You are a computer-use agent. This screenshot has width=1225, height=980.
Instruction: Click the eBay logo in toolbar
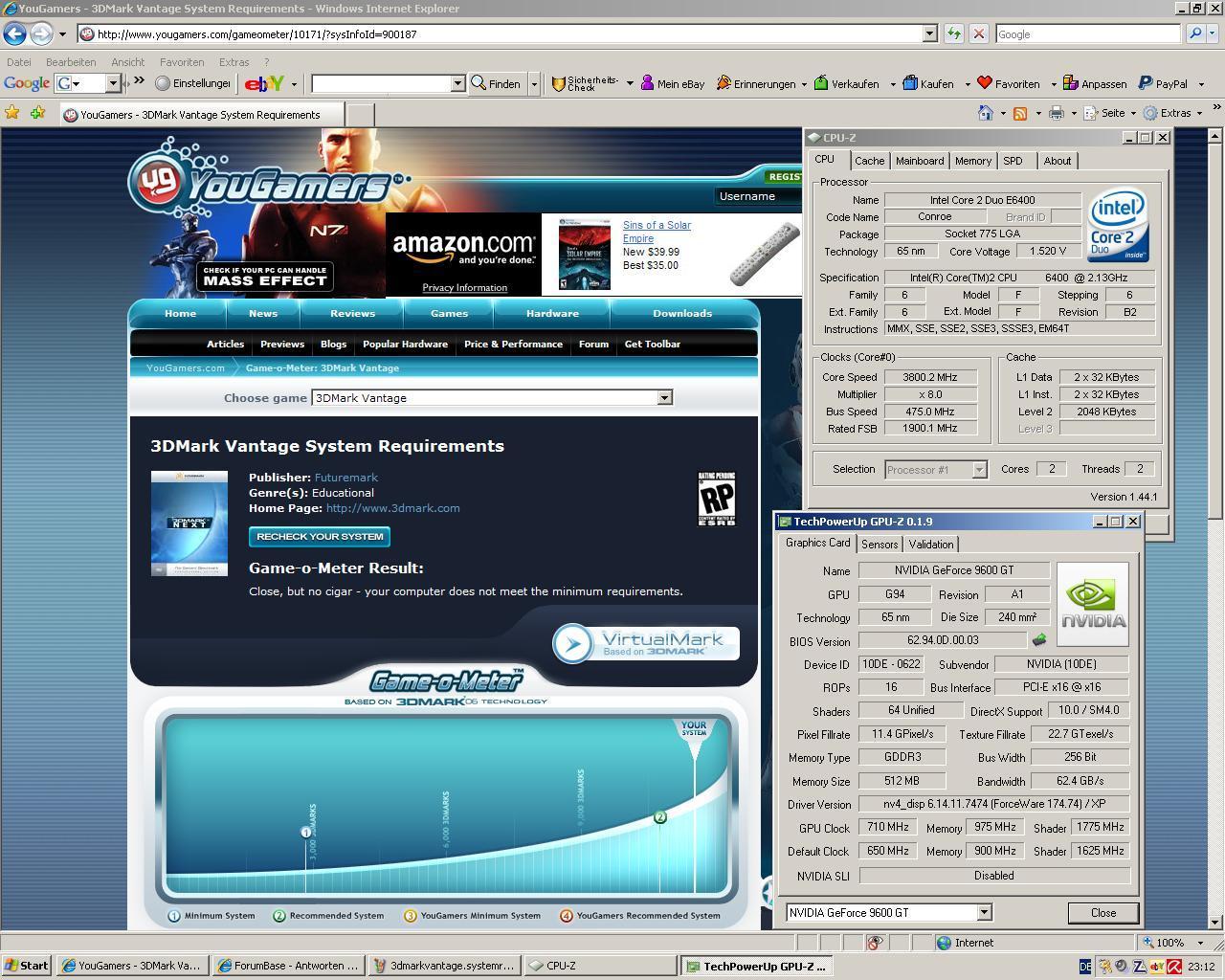(264, 83)
